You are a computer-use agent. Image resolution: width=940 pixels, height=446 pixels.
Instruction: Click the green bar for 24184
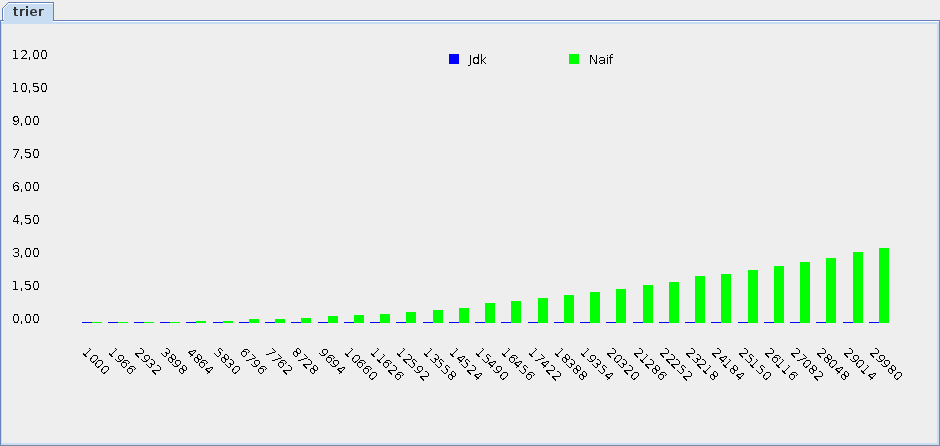click(x=726, y=299)
